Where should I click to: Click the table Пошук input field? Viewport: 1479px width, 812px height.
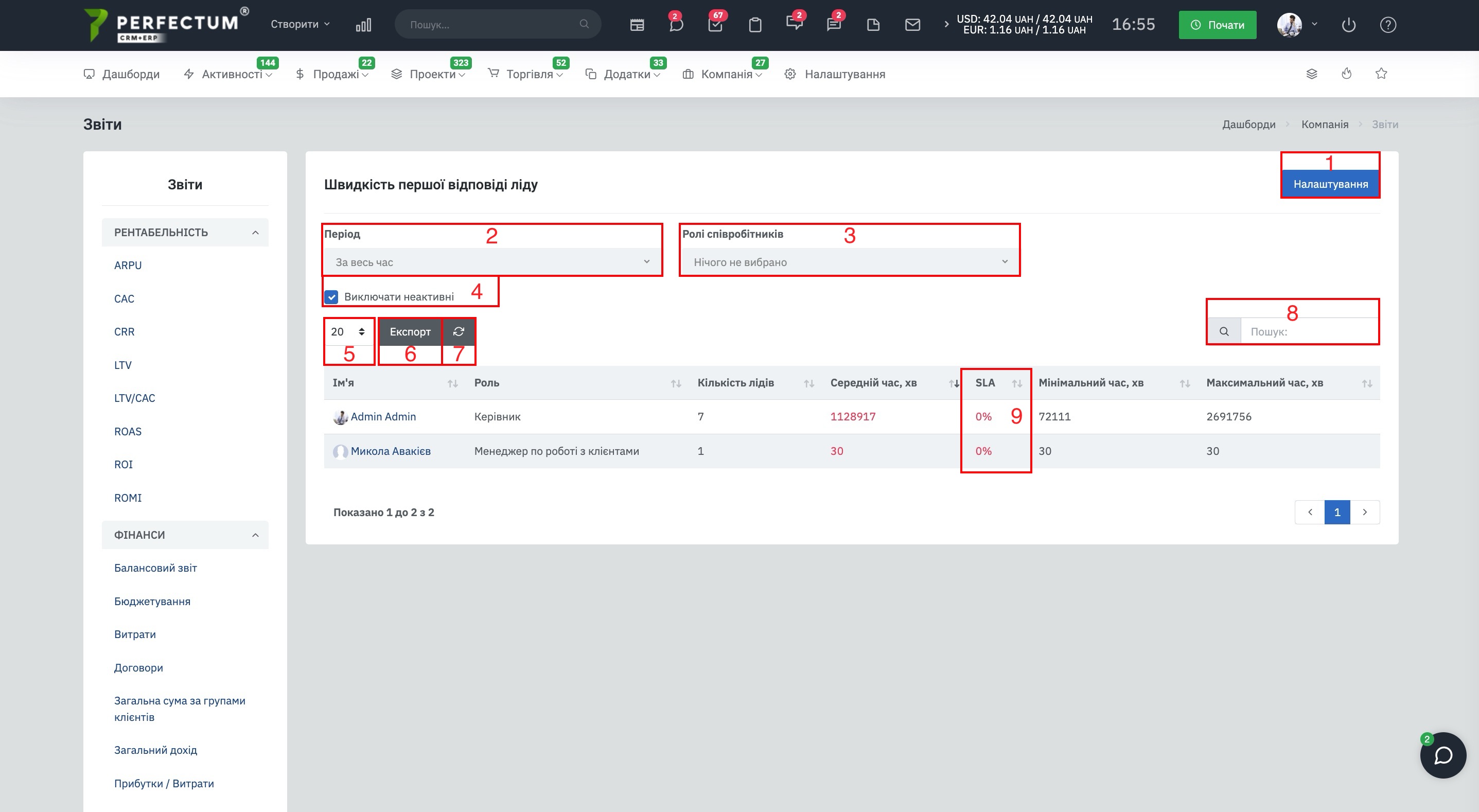[x=1309, y=331]
